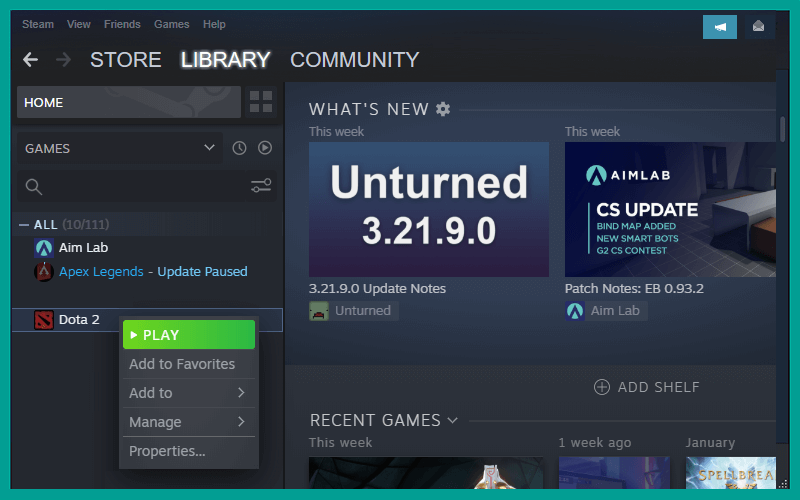Open the Unturned 3.21.9.0 news thumbnail
Image resolution: width=800 pixels, height=500 pixels.
429,209
